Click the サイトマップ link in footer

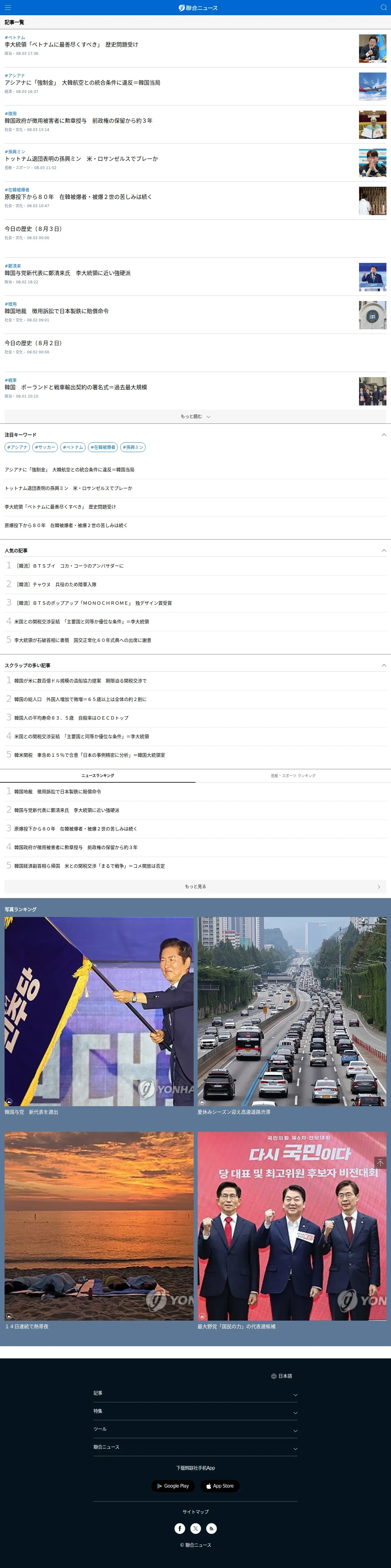[x=195, y=1511]
